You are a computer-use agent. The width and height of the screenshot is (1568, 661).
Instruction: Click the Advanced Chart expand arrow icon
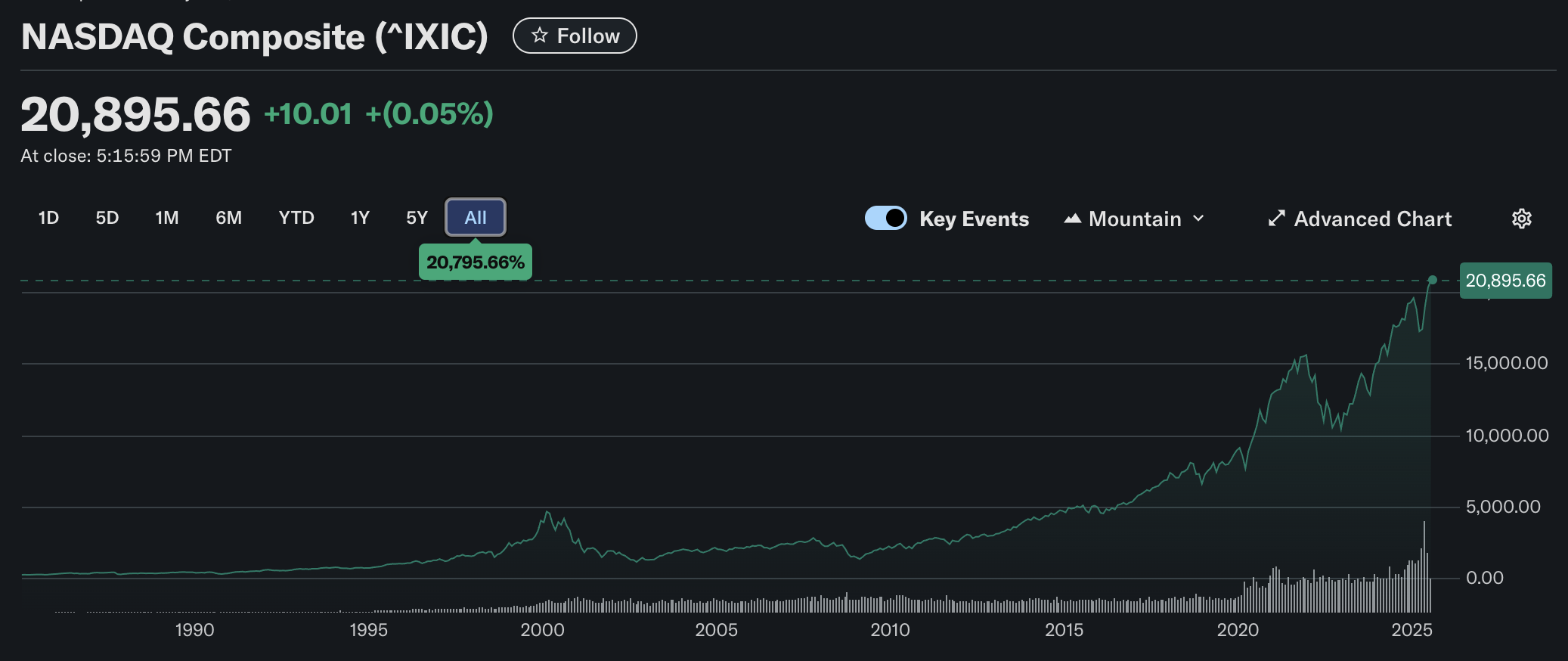tap(1276, 219)
